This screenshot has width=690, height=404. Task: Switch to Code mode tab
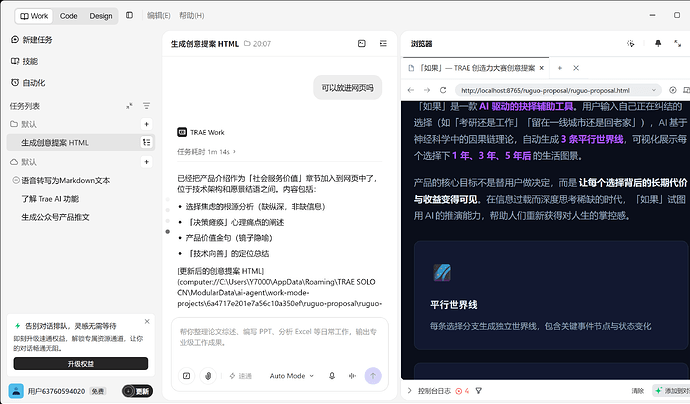point(68,16)
